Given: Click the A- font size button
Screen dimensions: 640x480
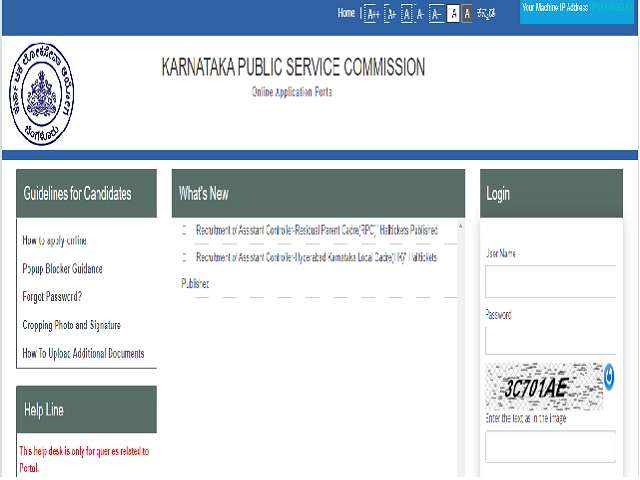Looking at the screenshot, I should click(420, 15).
